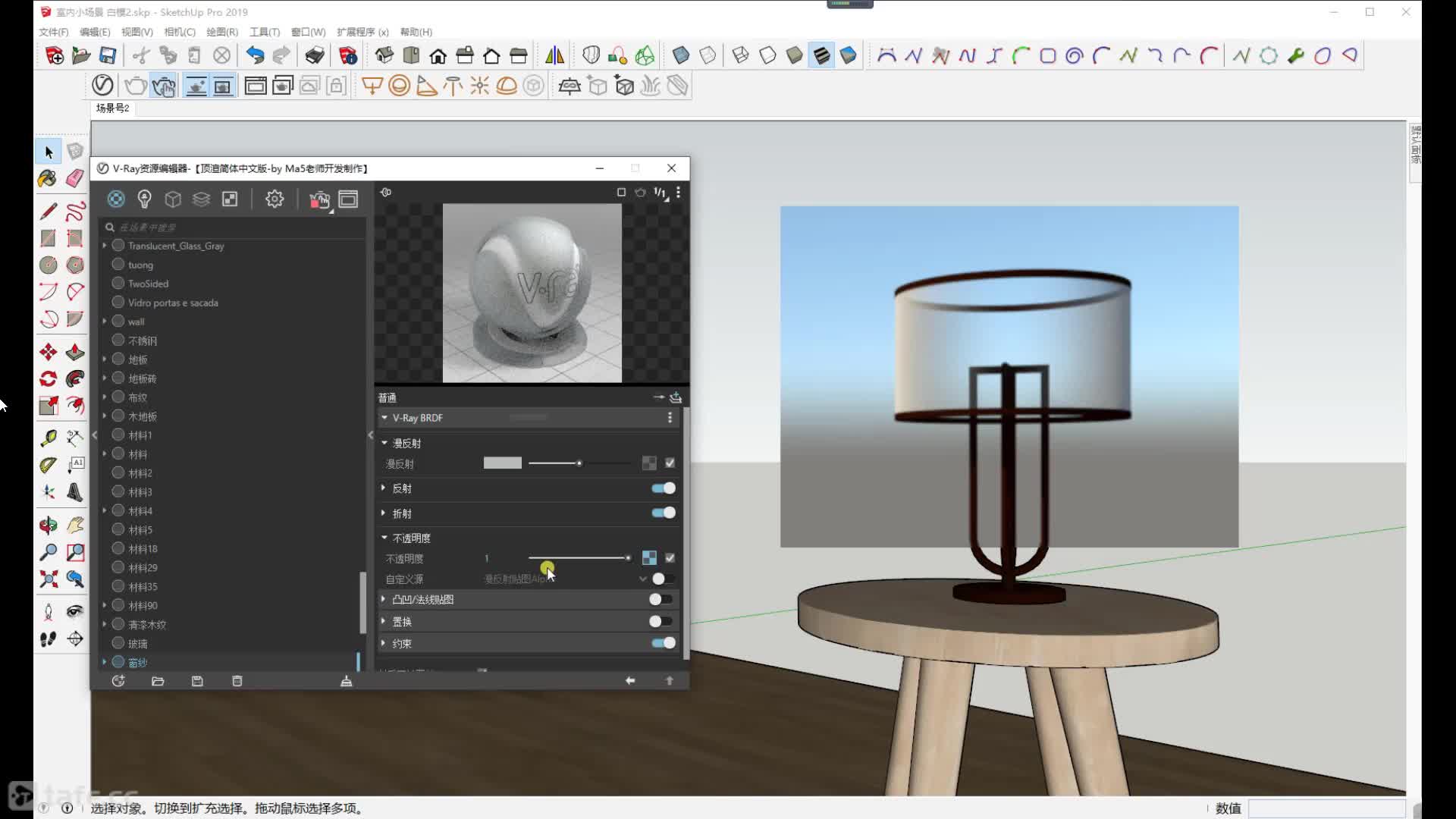The image size is (1456, 819).
Task: Switch to the 场景号2 scene tab
Action: (112, 108)
